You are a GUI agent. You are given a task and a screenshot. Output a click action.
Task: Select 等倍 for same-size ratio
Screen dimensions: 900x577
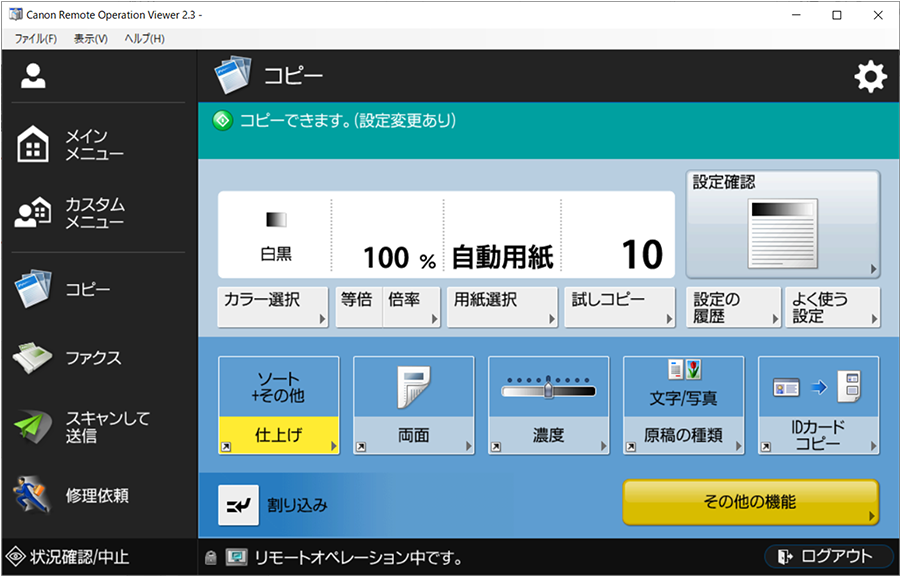point(356,306)
